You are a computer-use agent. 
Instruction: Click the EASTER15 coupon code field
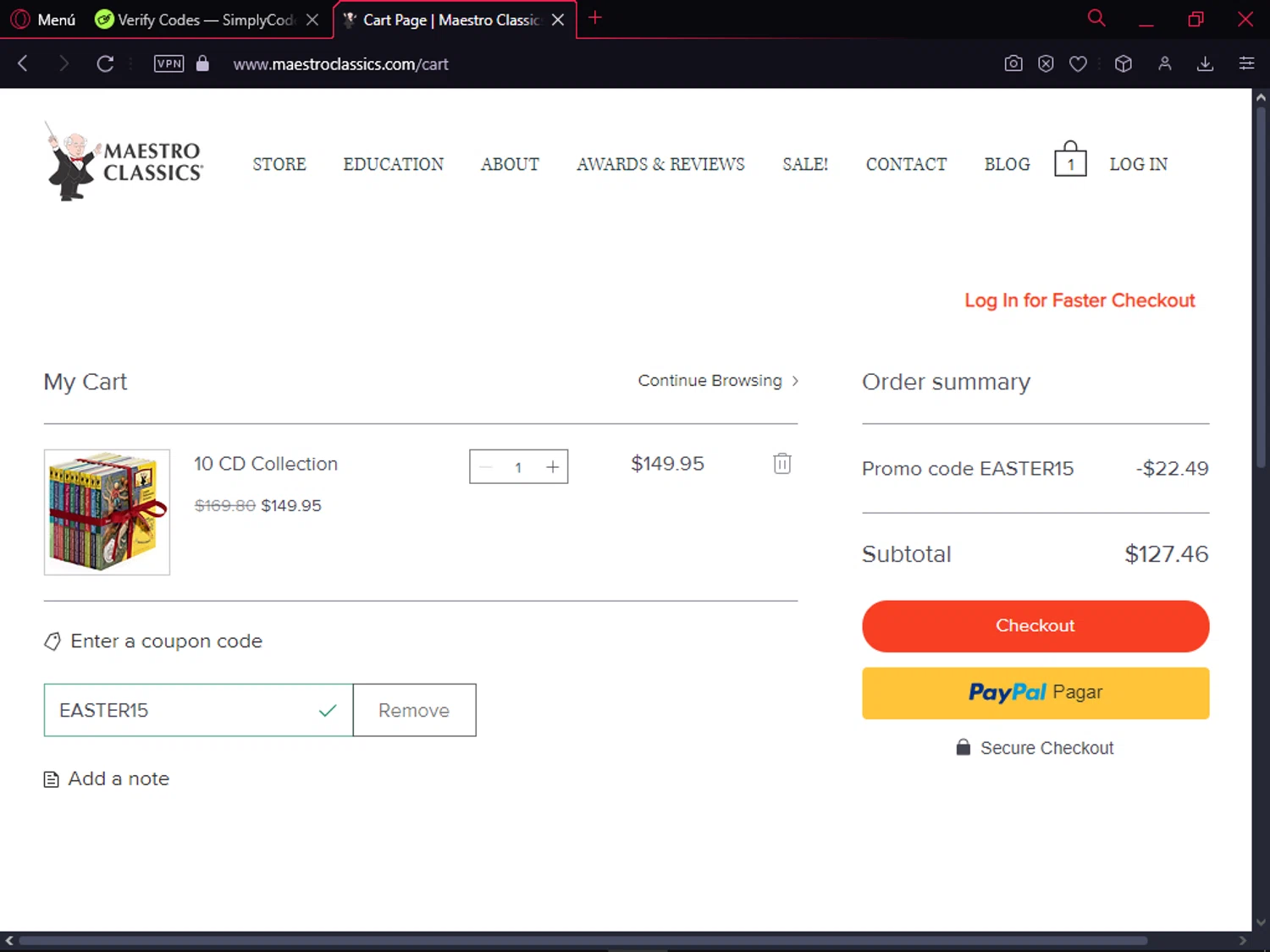pyautogui.click(x=198, y=710)
